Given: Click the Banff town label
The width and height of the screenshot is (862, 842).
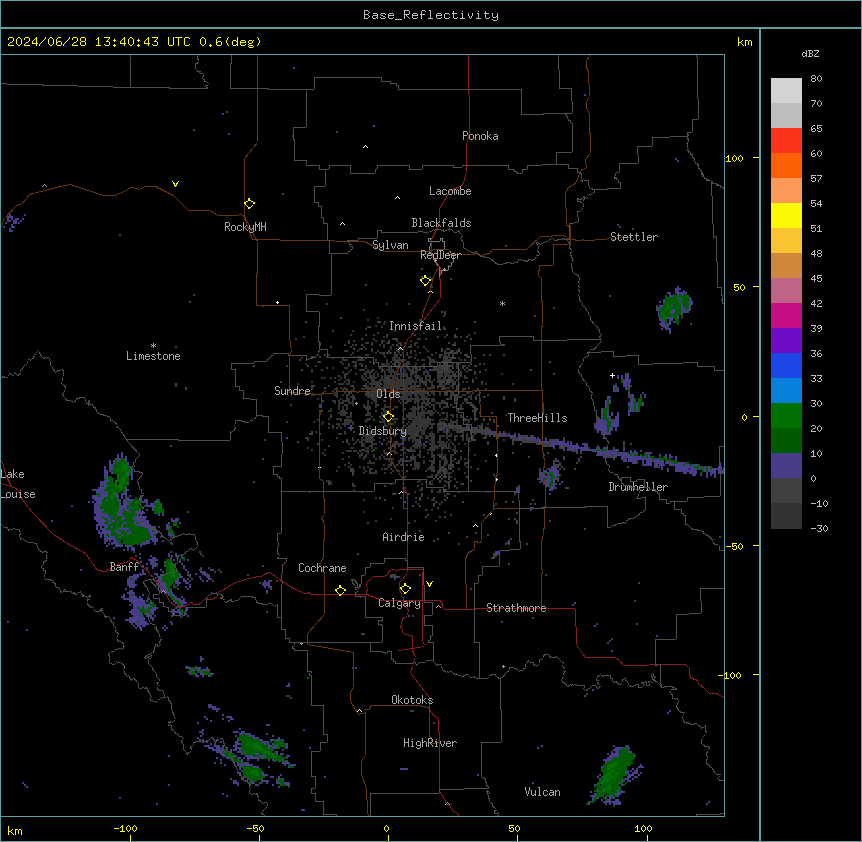Looking at the screenshot, I should [x=124, y=567].
